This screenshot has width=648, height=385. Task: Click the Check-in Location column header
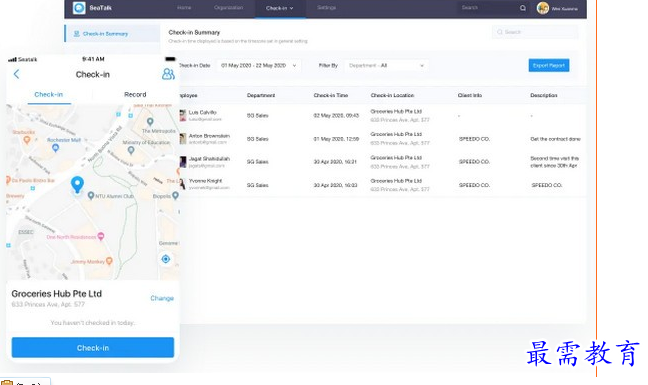pos(392,95)
